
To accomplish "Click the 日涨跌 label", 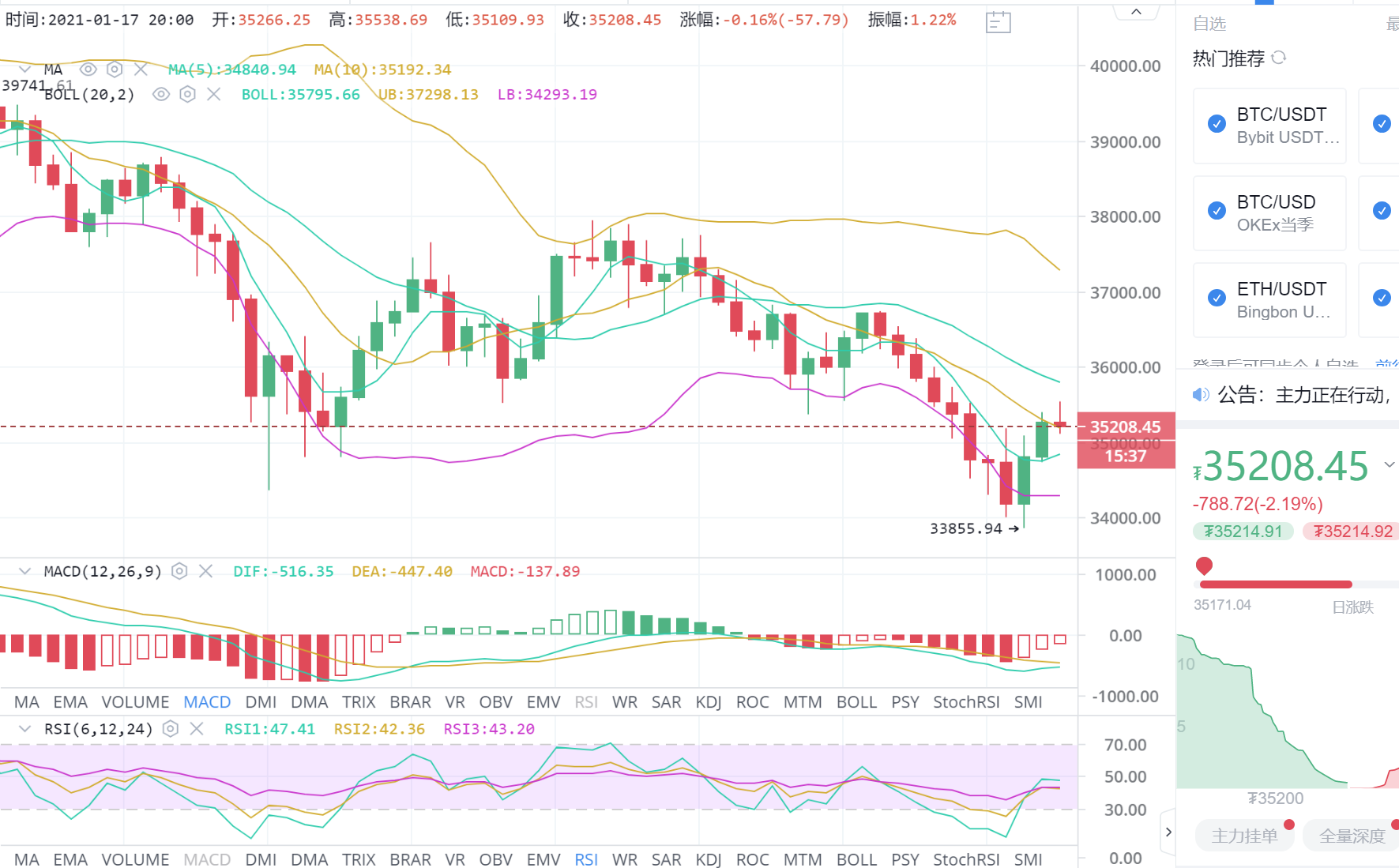I will coord(1352,607).
